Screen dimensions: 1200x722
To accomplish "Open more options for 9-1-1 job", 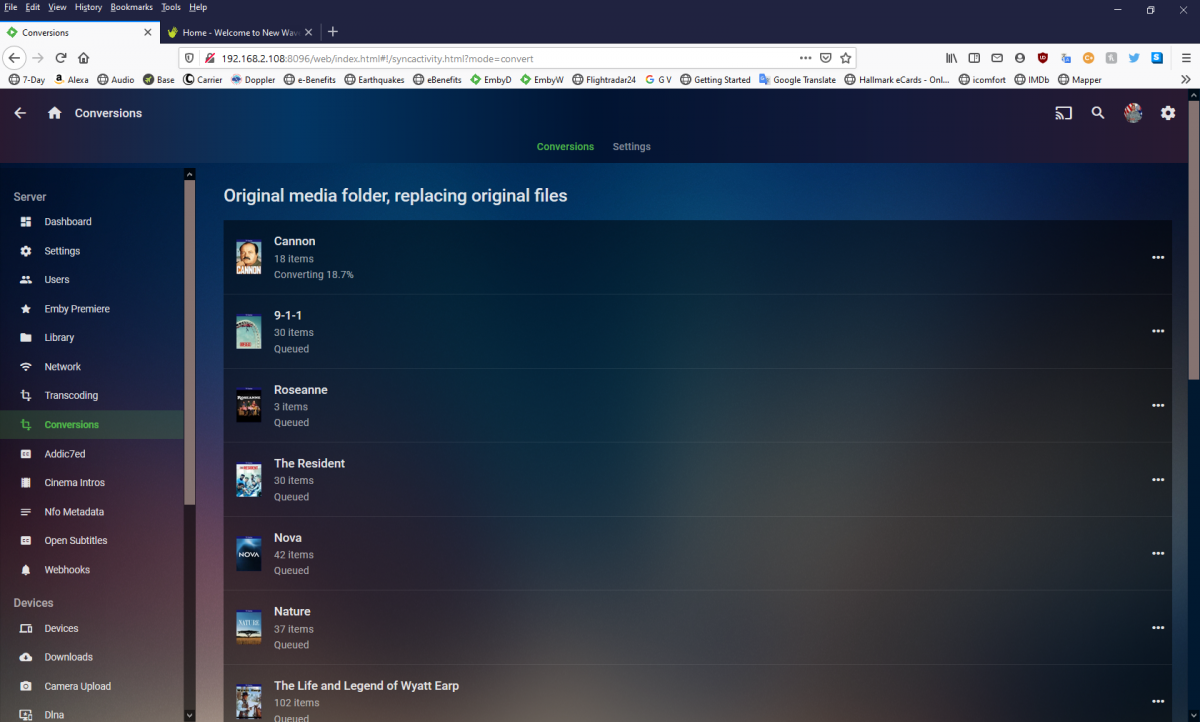I will [x=1158, y=332].
